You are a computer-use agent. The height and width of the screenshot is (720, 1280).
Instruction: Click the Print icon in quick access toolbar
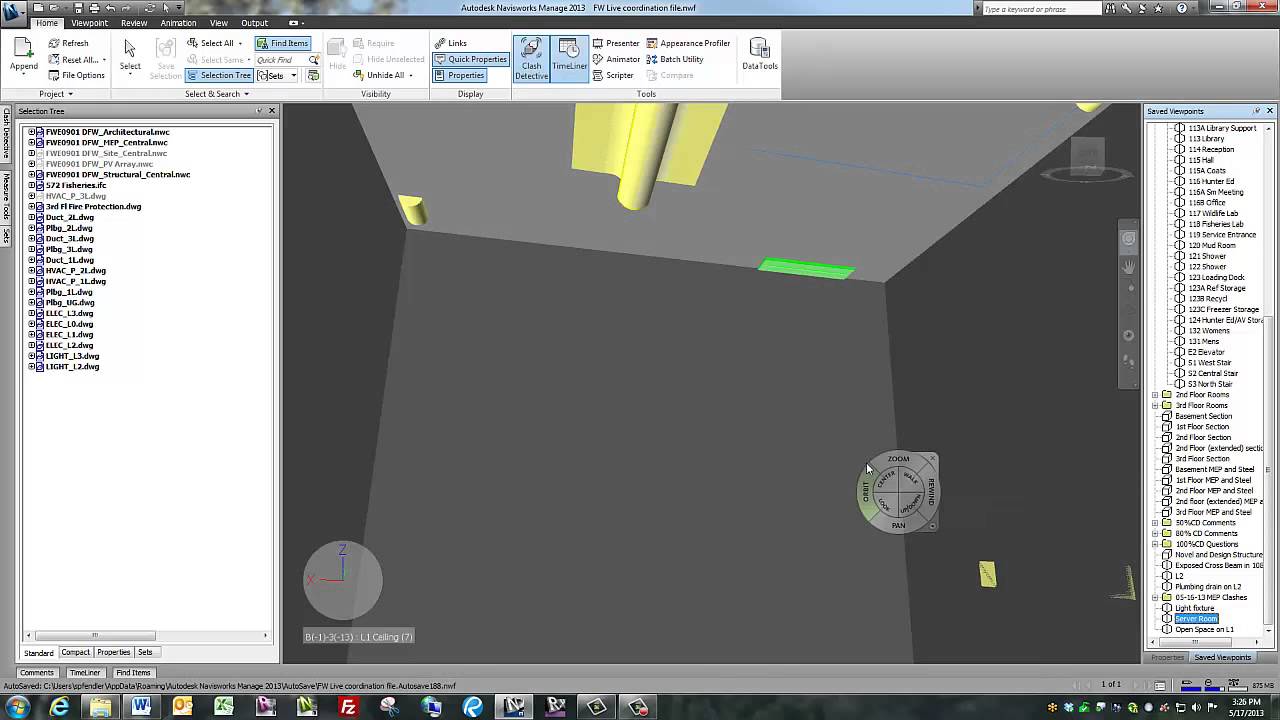tap(94, 8)
